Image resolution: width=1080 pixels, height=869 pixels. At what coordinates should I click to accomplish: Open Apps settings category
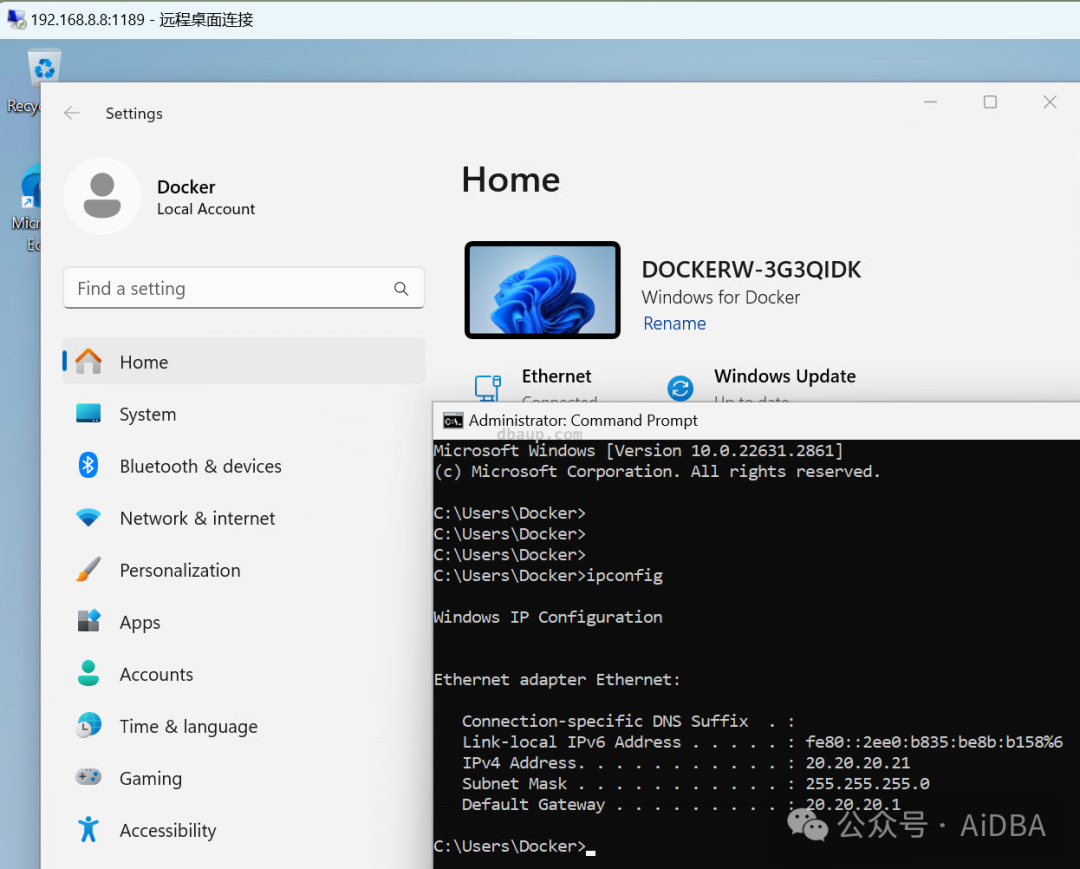click(x=243, y=622)
